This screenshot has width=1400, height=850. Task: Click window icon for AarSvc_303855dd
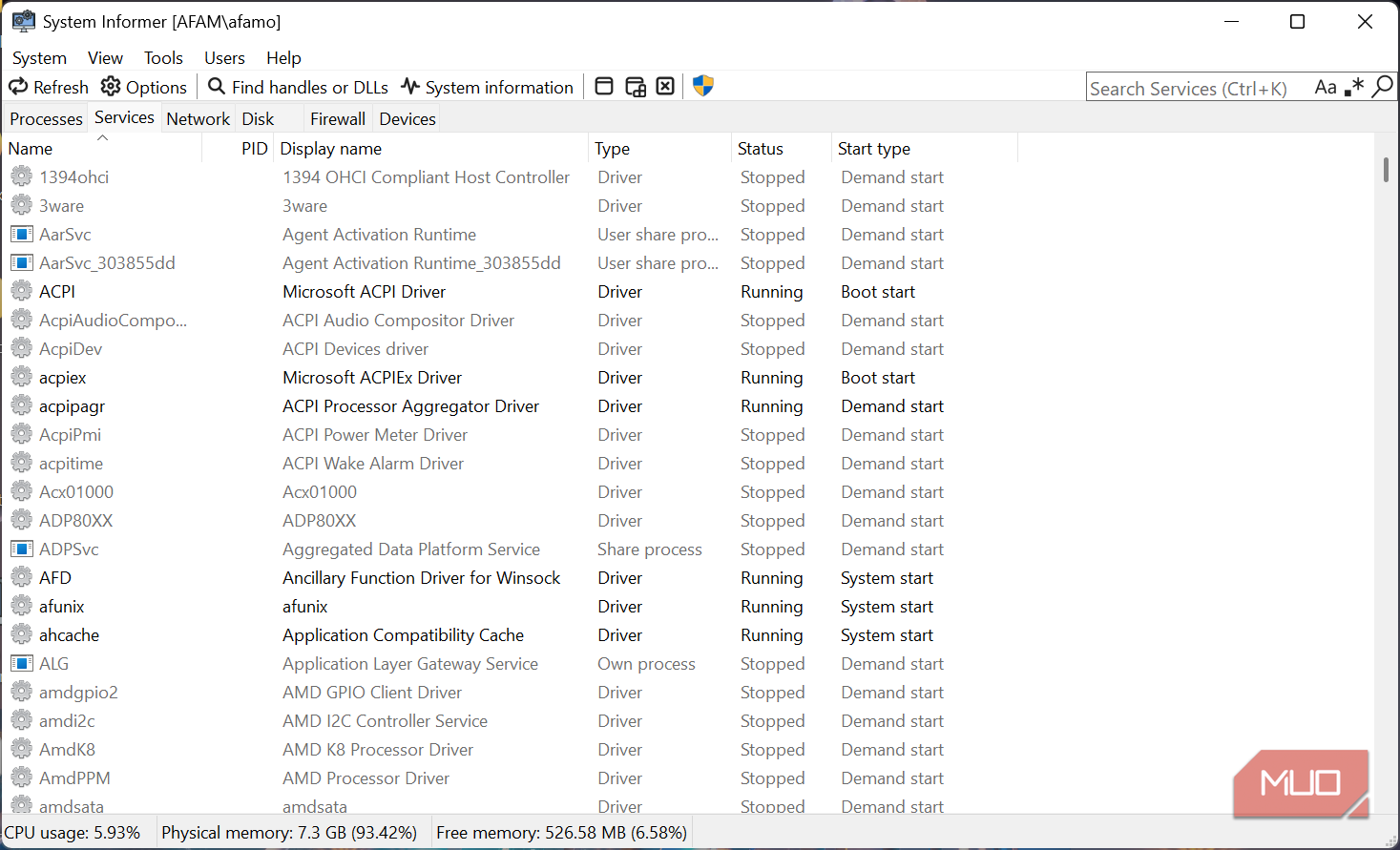pos(21,262)
